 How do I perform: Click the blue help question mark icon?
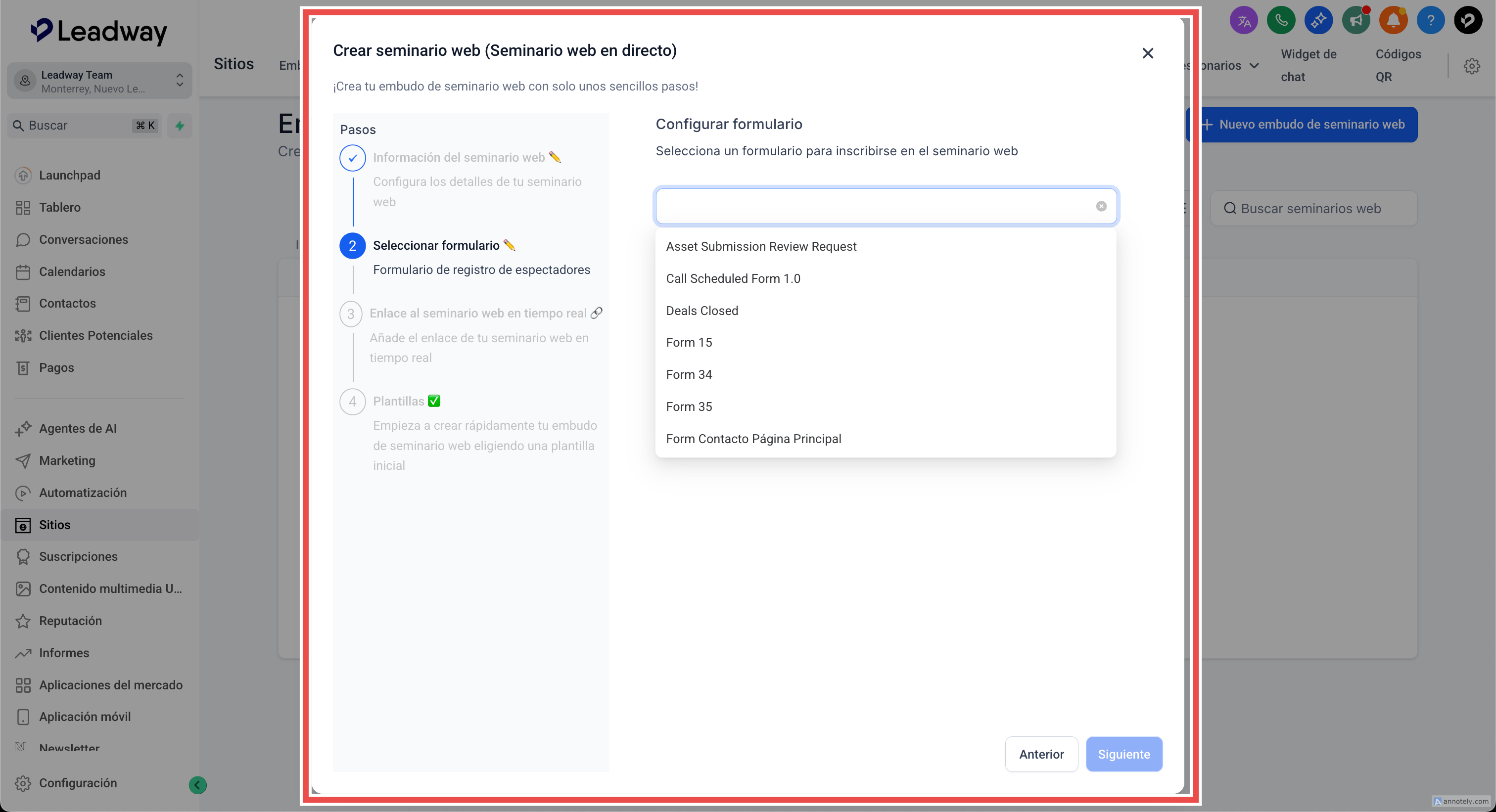tap(1430, 21)
